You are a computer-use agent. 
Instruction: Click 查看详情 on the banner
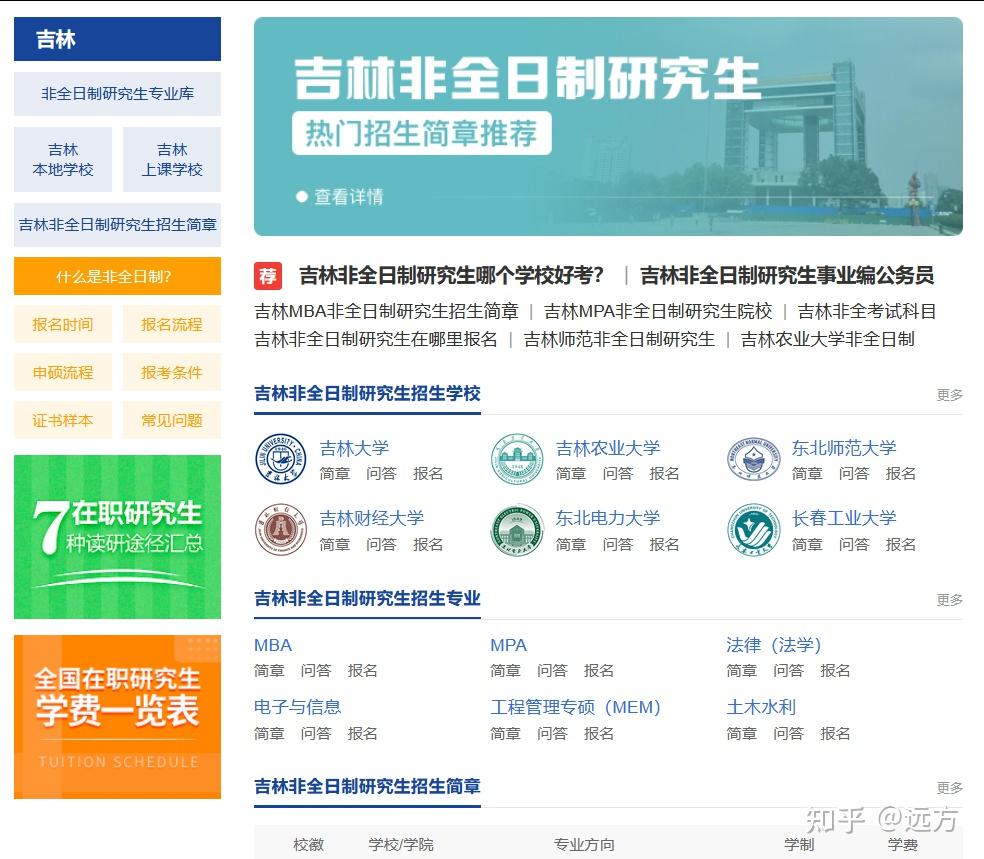(340, 197)
